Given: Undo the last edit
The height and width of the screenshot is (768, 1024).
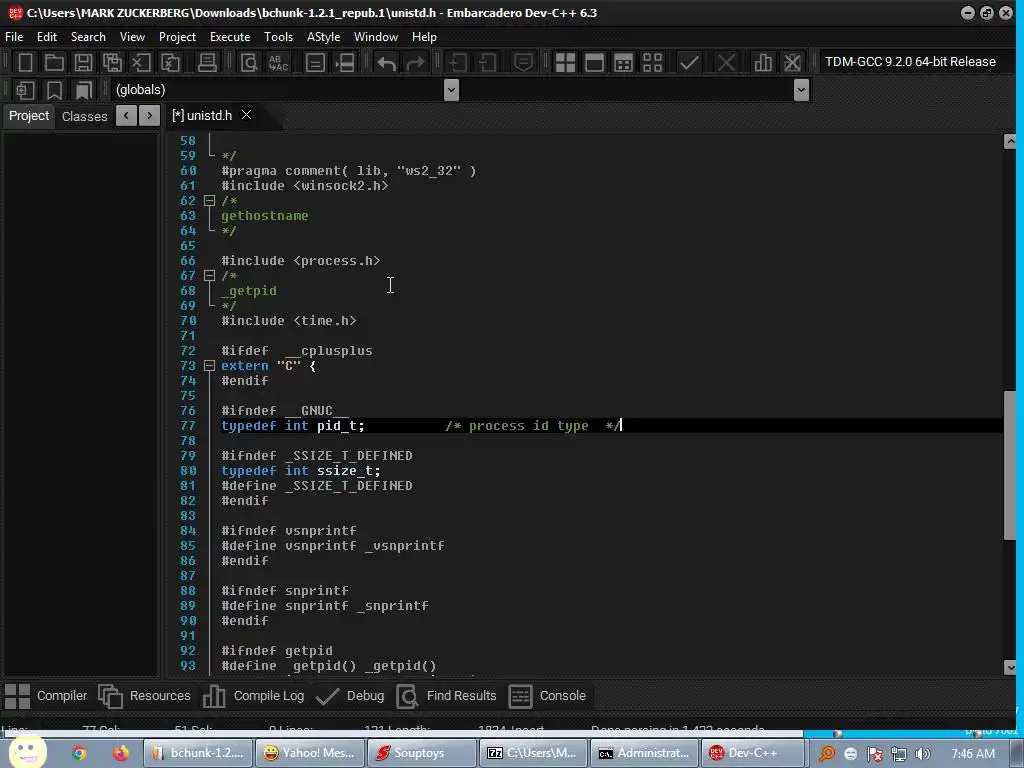Looking at the screenshot, I should pyautogui.click(x=387, y=63).
